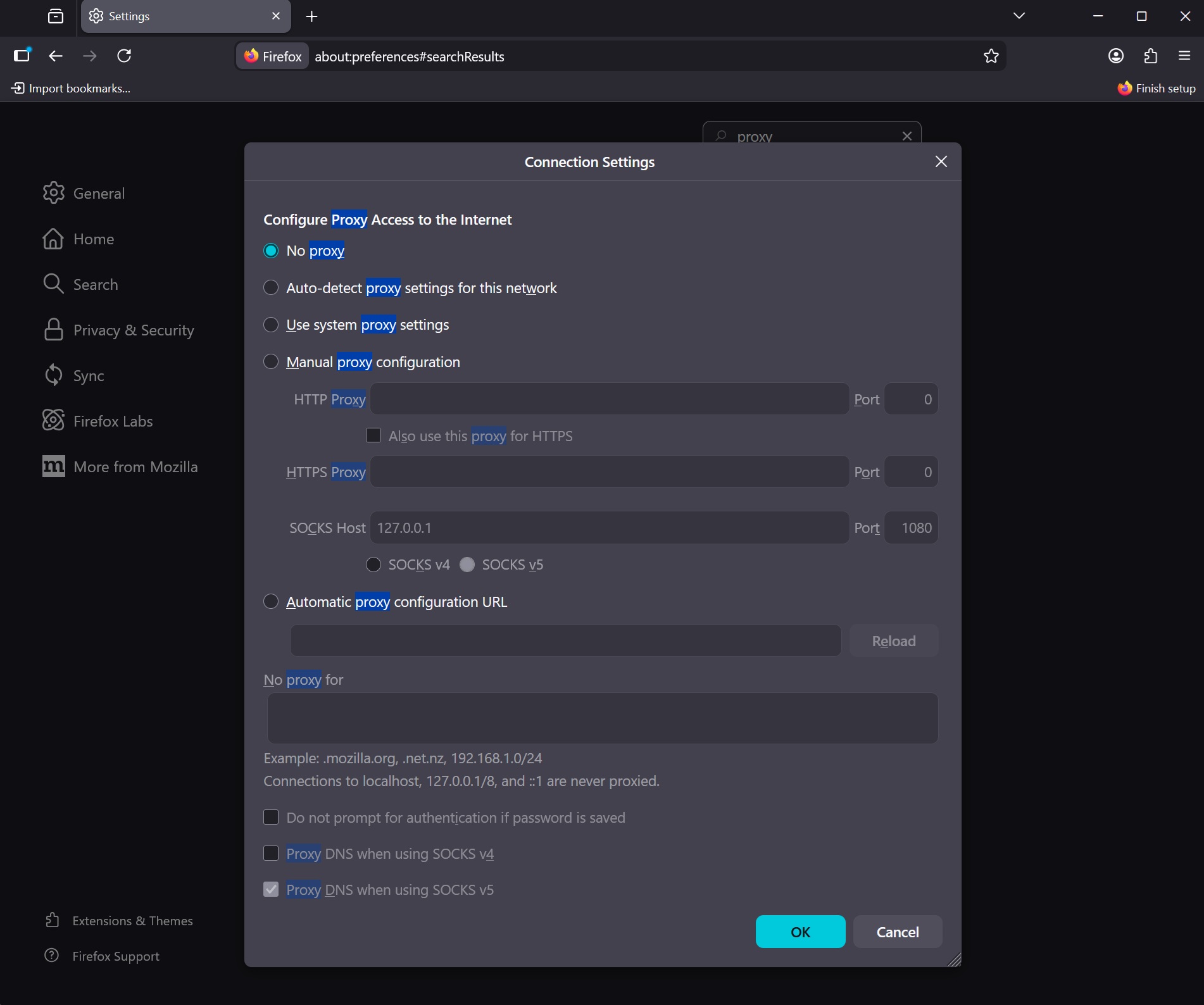Enable Also use this proxy for HTTPS

tap(373, 435)
